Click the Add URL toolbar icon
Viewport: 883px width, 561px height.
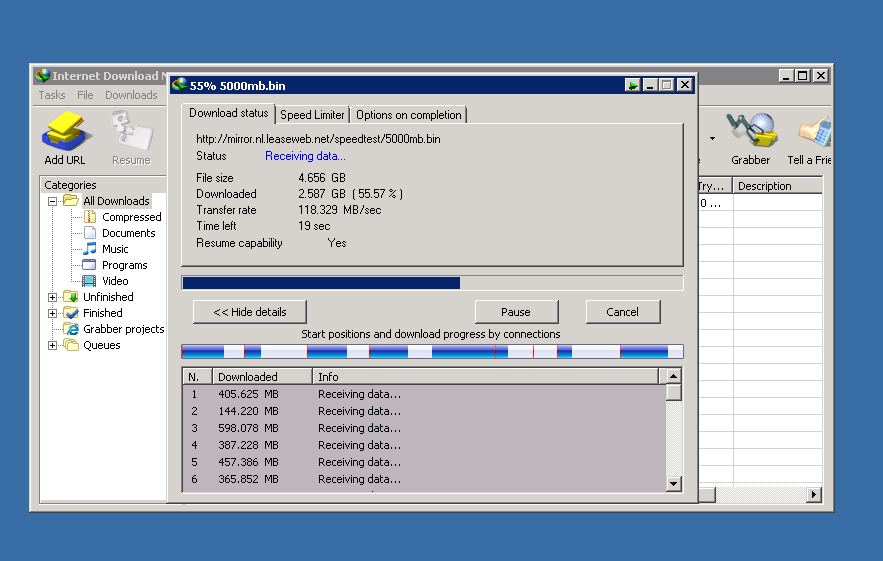(x=65, y=131)
